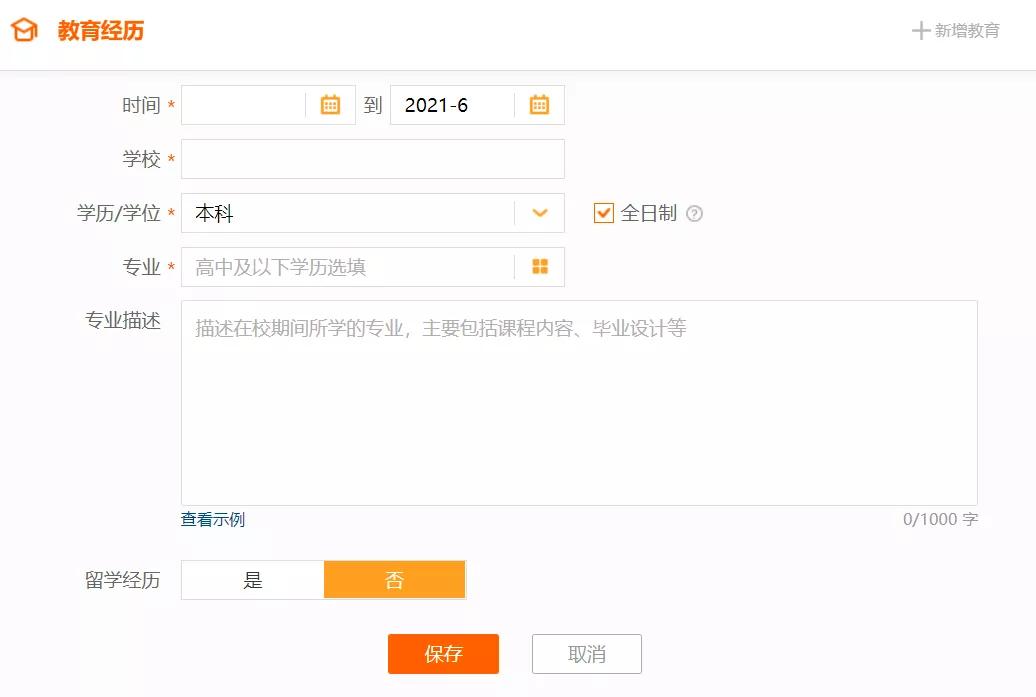The height and width of the screenshot is (697, 1036).
Task: Click the 新增教育 menu option
Action: coord(965,30)
